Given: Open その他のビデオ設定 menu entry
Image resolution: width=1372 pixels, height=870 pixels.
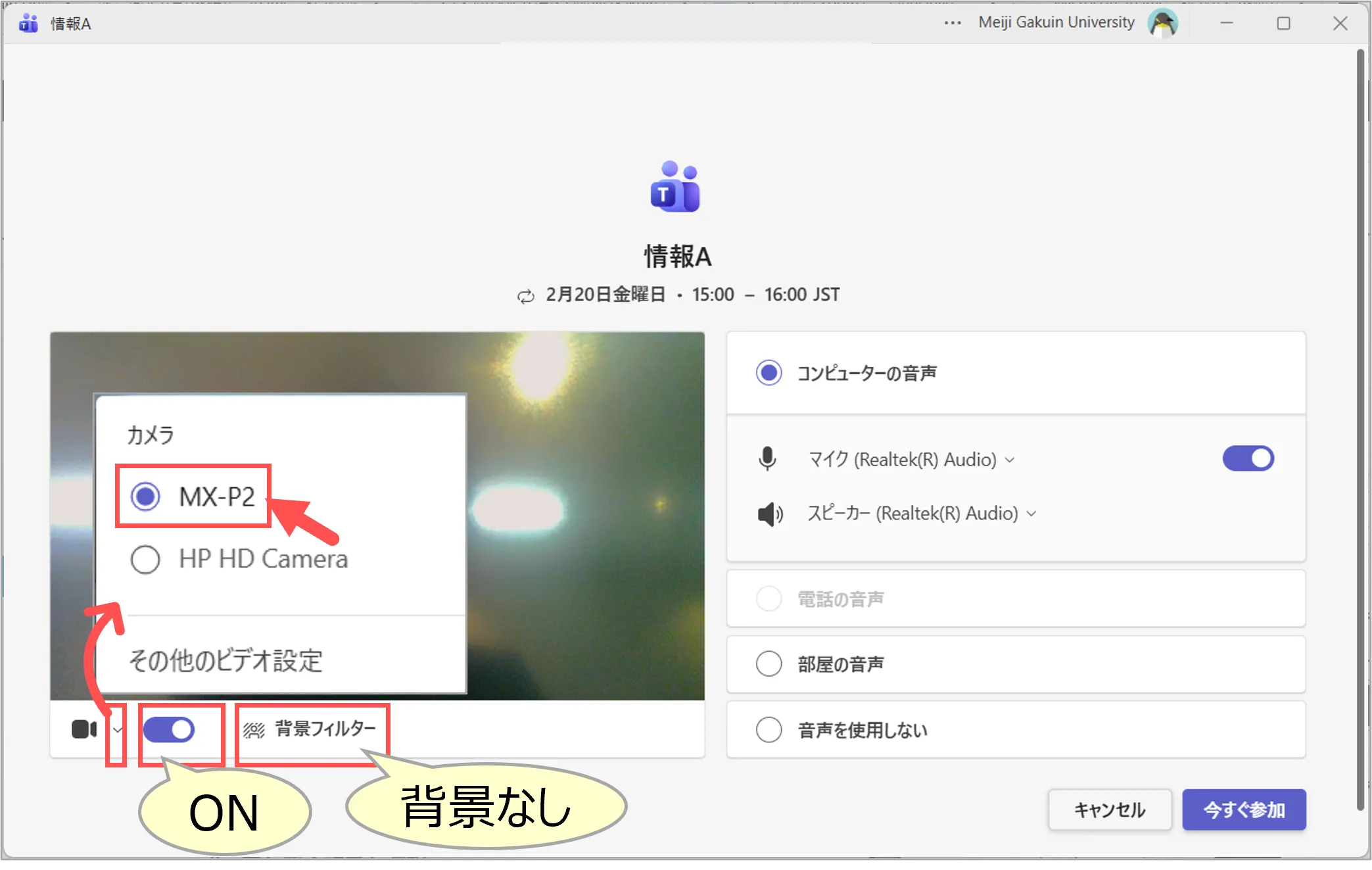Looking at the screenshot, I should [x=225, y=660].
